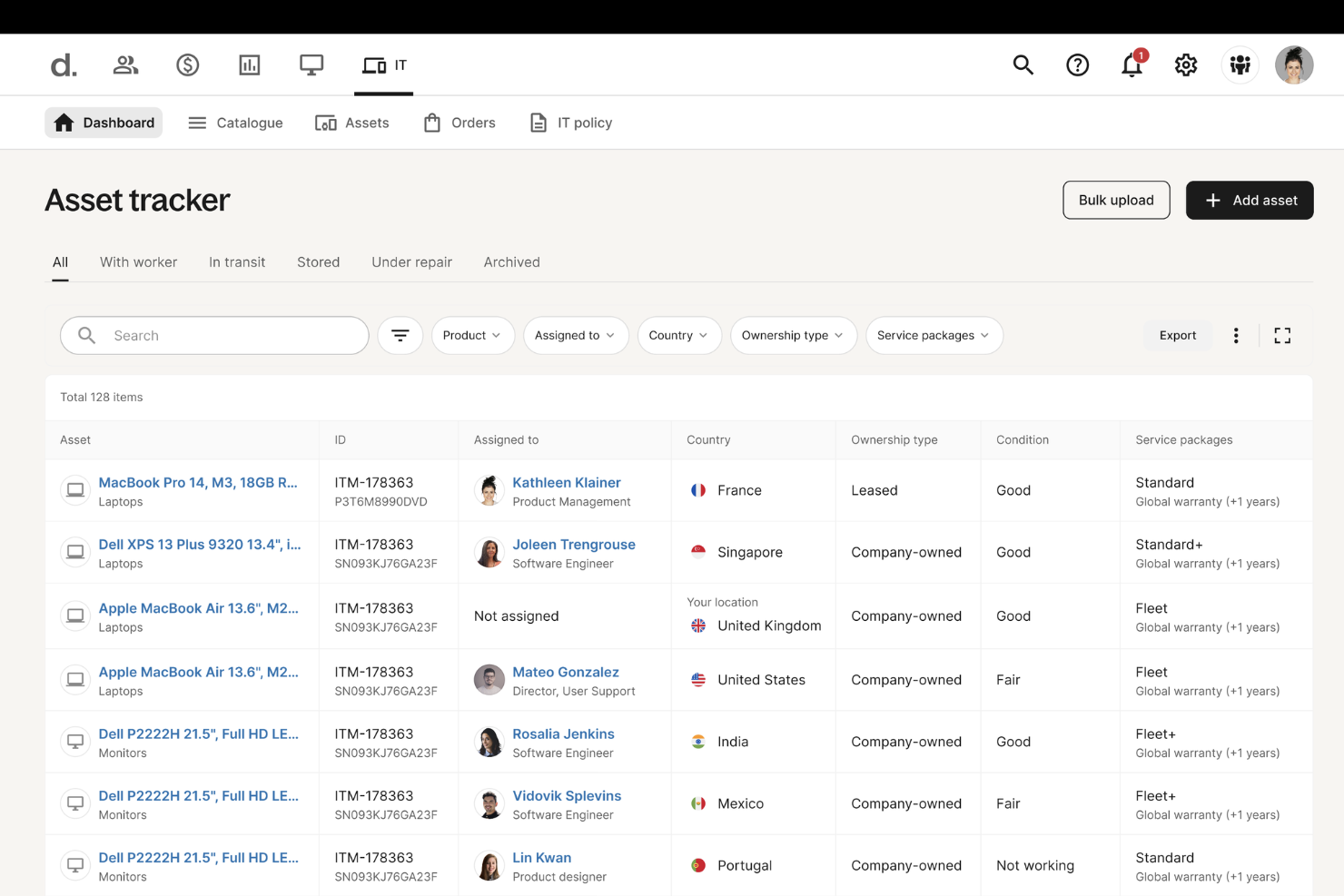Open Kathleen Klainer's profile link
The image size is (1344, 896).
coord(566,482)
